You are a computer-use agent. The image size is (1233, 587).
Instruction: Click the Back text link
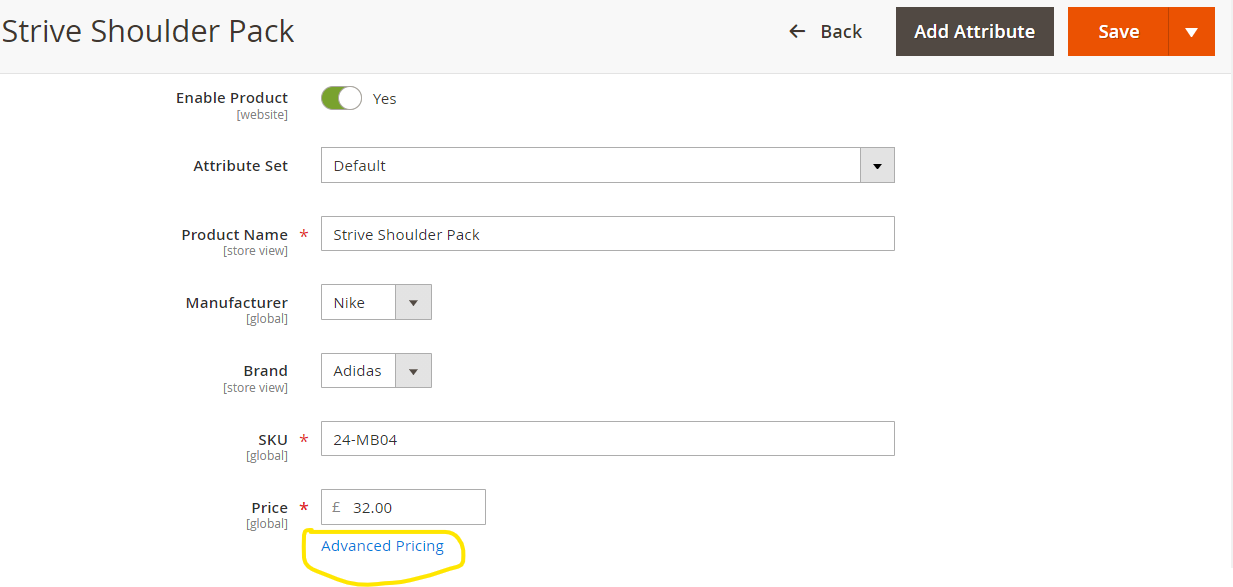tap(841, 32)
